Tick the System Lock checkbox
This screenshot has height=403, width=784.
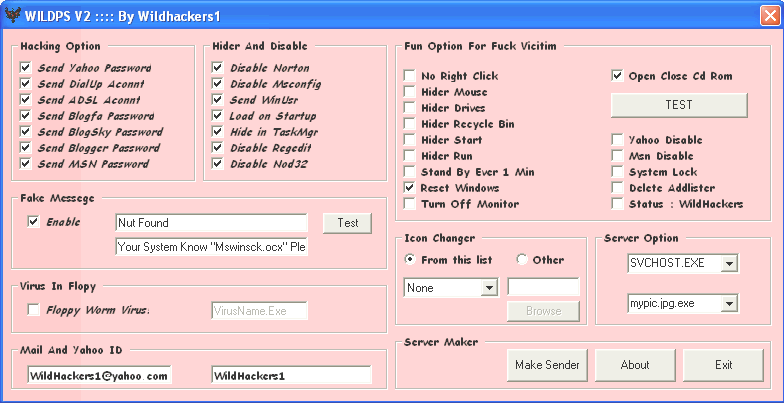tap(618, 172)
